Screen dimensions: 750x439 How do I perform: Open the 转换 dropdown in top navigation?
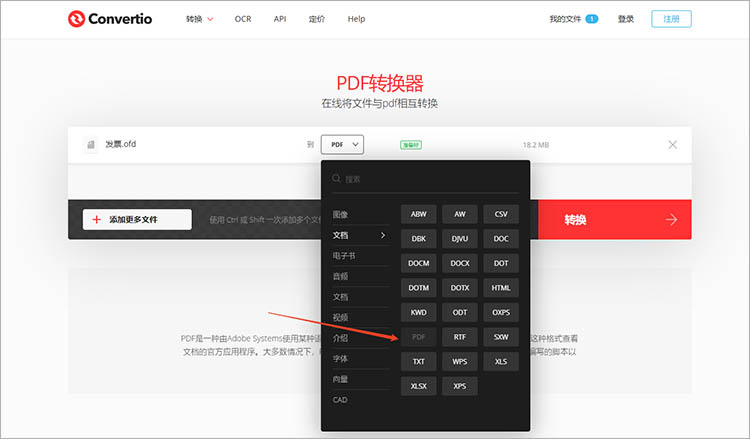(x=199, y=19)
